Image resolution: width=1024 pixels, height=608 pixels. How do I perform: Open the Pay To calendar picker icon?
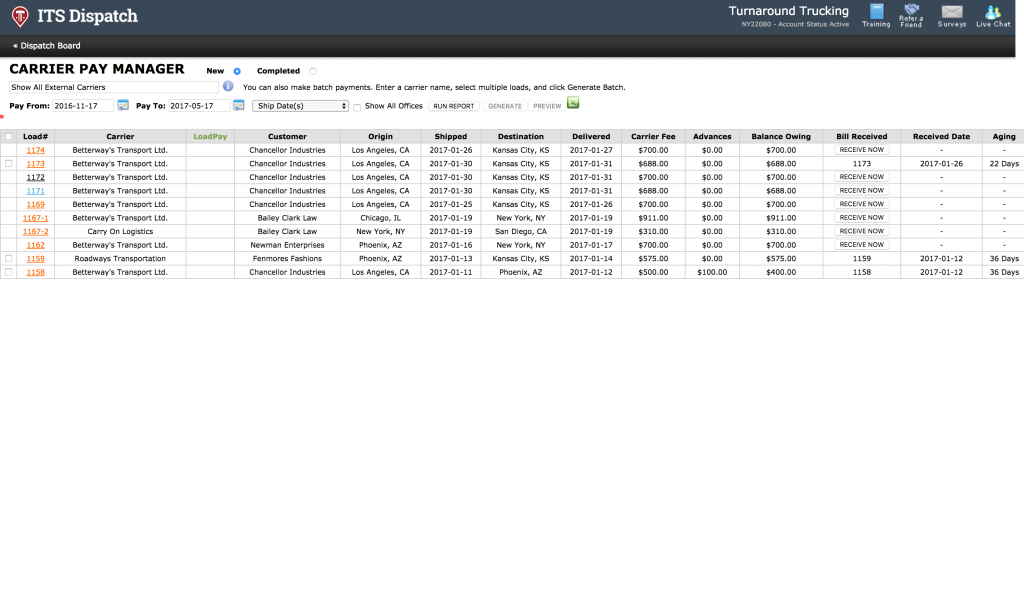[238, 105]
